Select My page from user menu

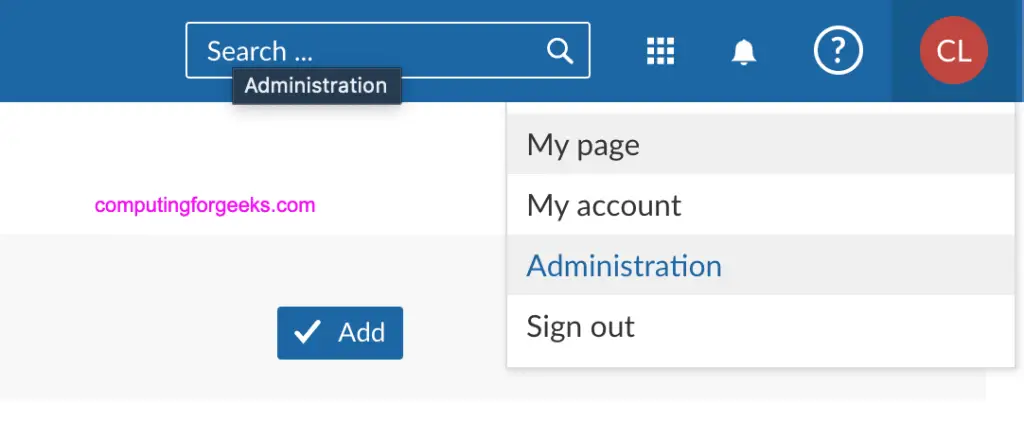(760, 144)
